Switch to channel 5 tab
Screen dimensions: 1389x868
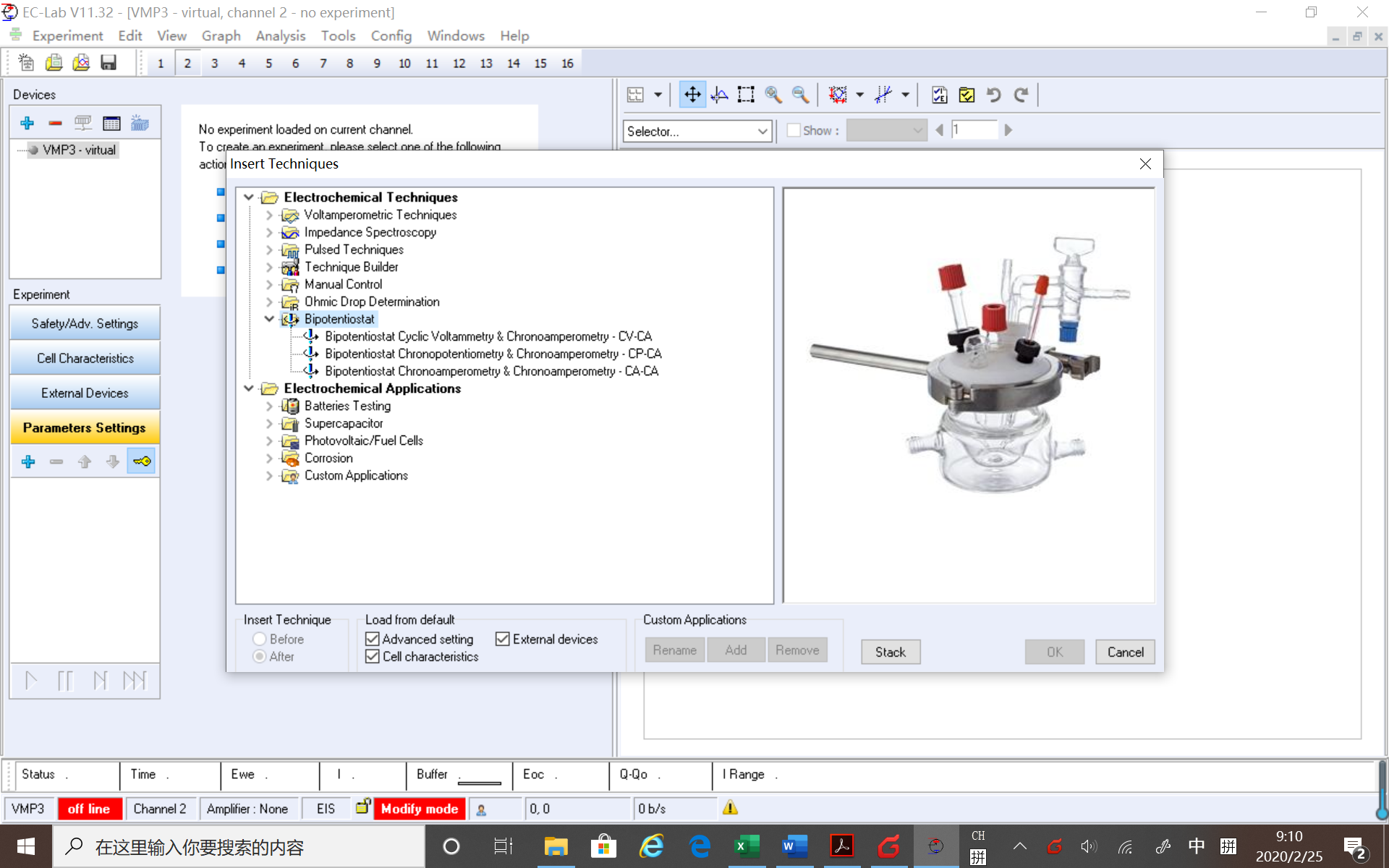(x=268, y=64)
